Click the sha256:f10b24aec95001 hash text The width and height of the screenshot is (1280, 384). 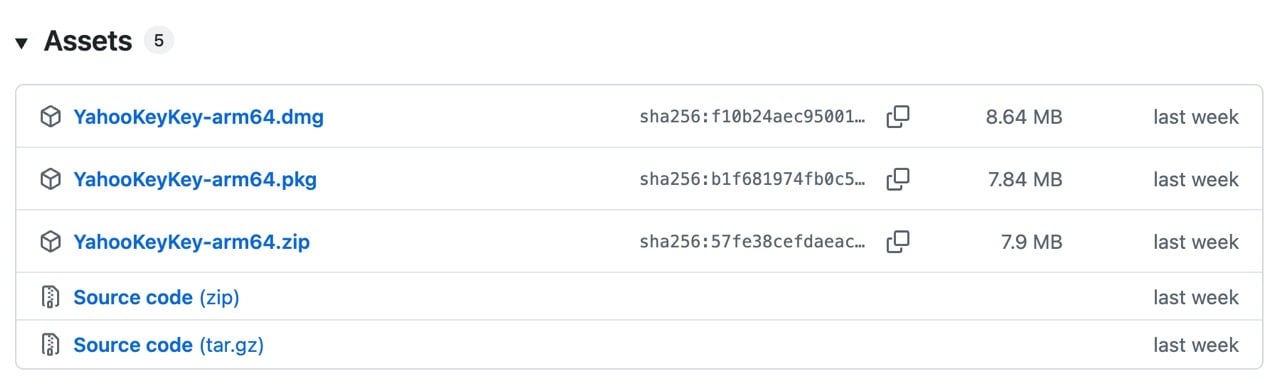tap(753, 117)
